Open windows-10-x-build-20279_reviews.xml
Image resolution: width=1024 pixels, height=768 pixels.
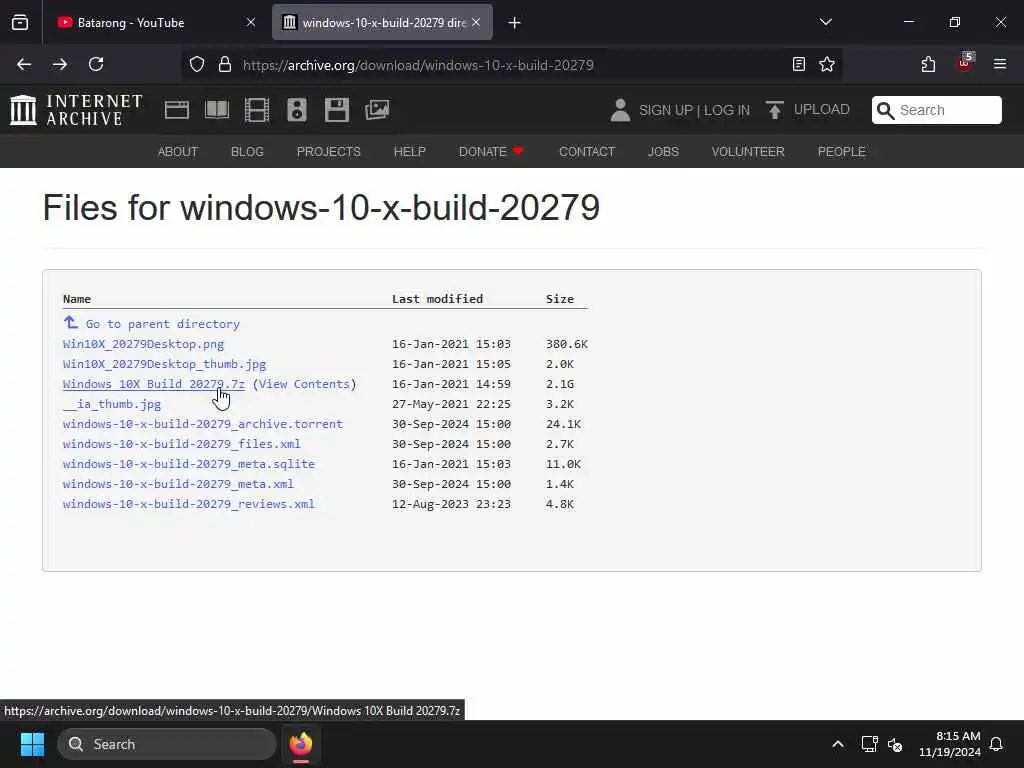pos(189,504)
